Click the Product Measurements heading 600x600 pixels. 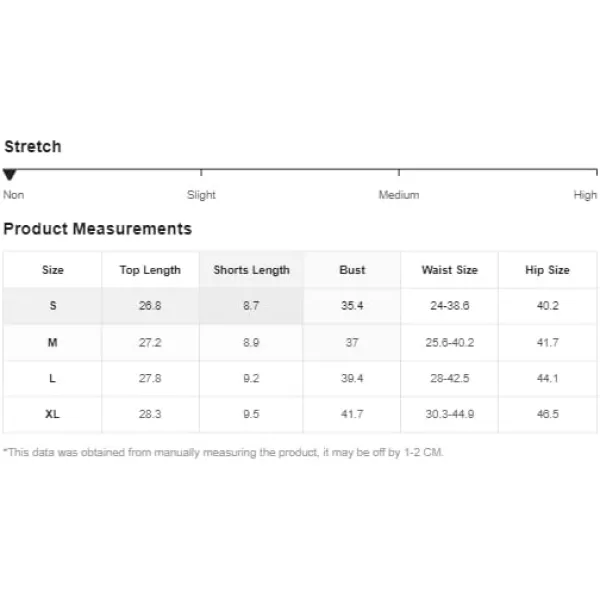98,229
